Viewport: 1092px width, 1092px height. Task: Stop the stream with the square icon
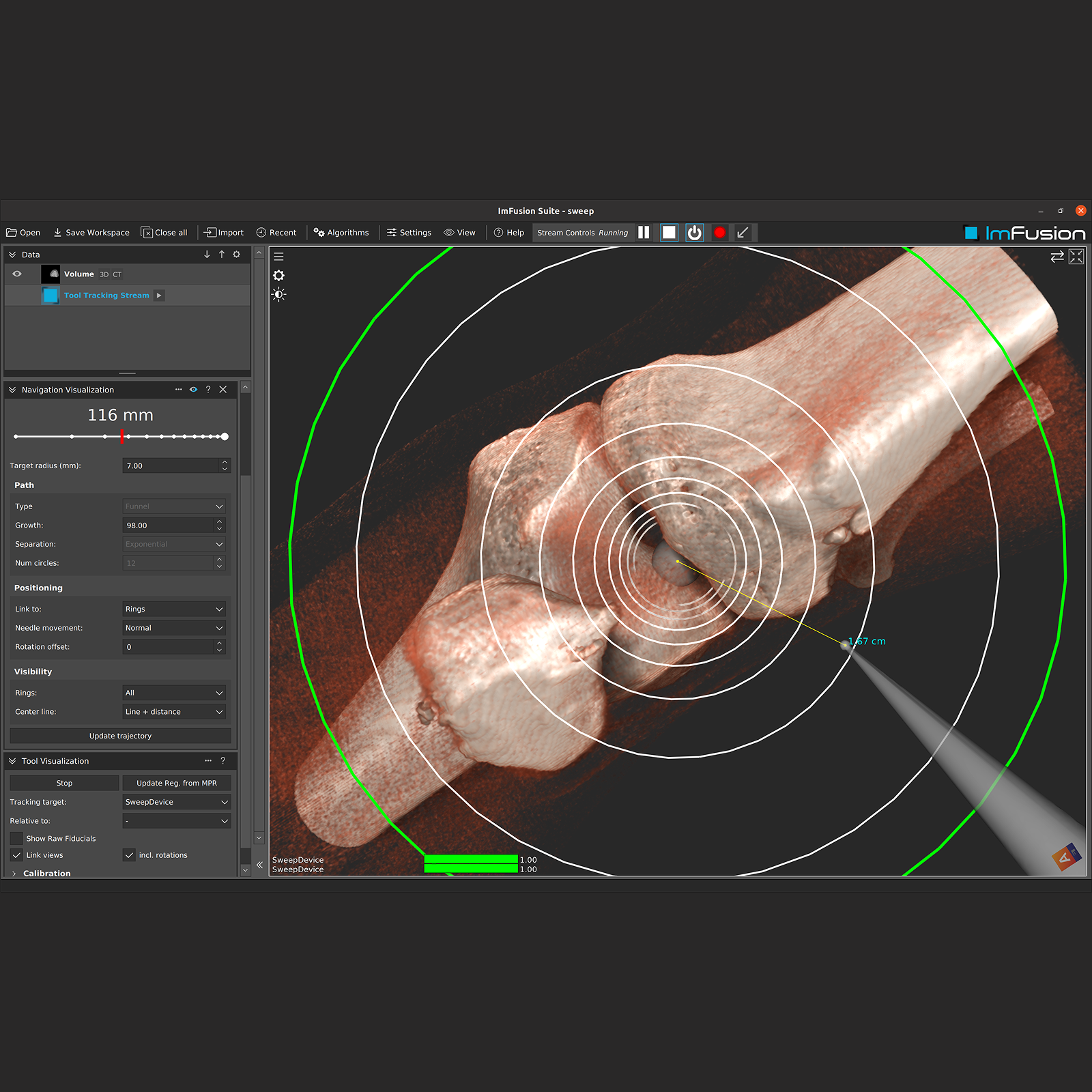pyautogui.click(x=669, y=233)
